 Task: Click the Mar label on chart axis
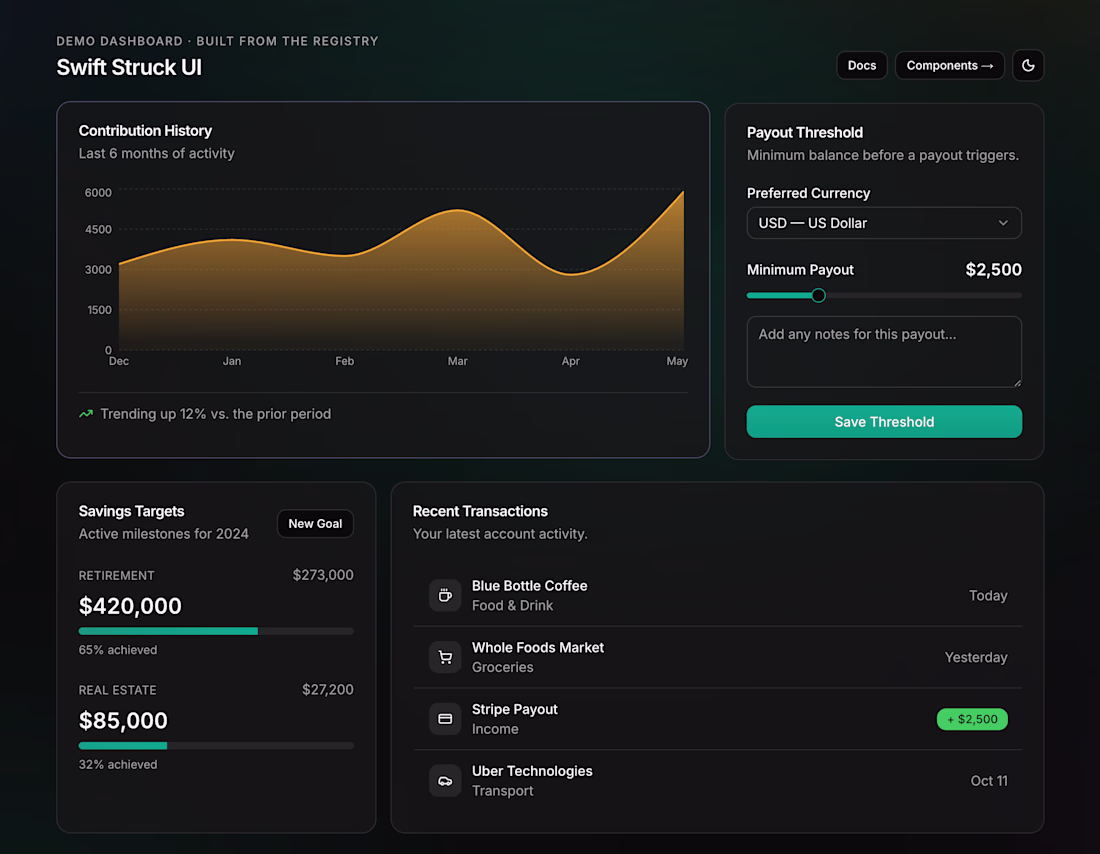tap(457, 361)
